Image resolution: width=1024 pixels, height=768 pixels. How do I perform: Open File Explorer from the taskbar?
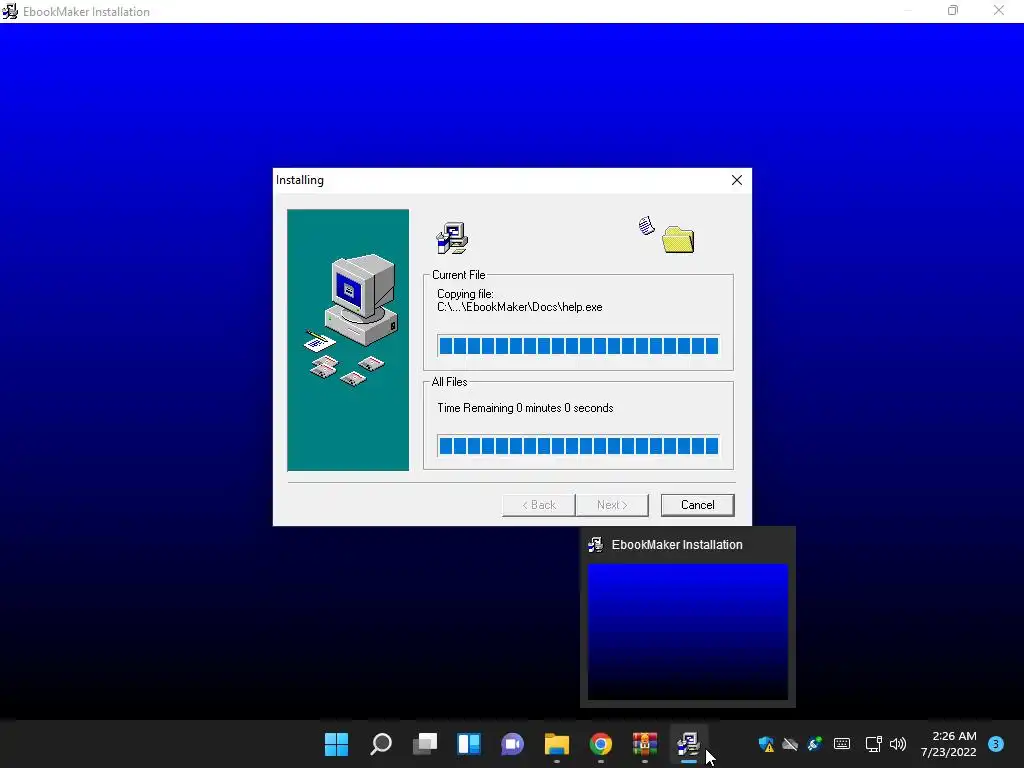click(x=556, y=744)
